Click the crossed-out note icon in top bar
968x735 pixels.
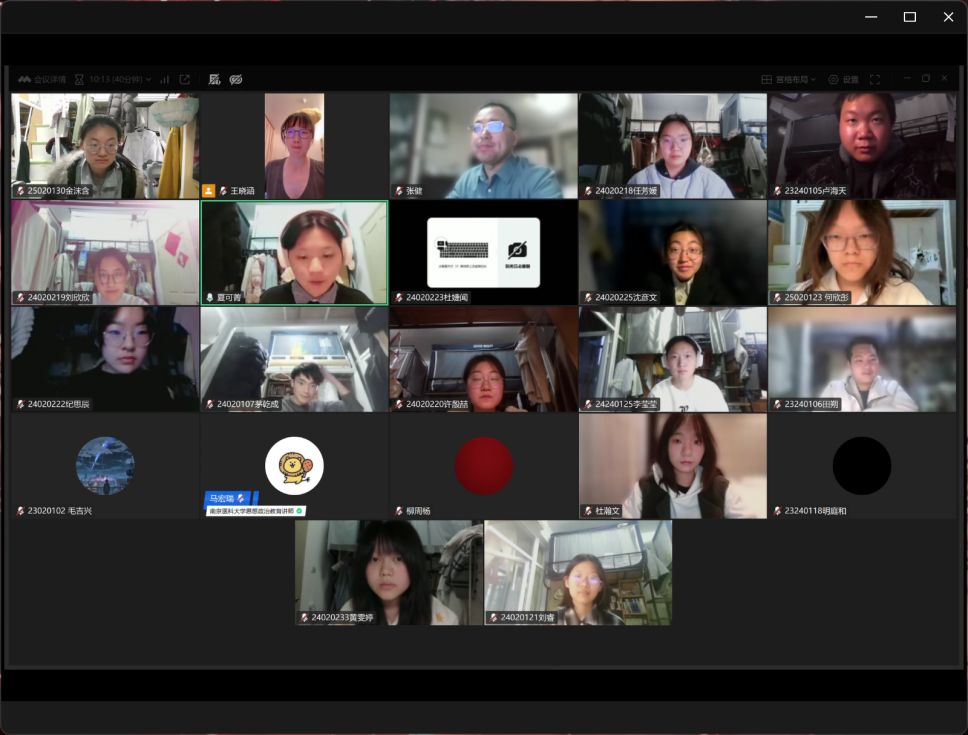tap(214, 79)
